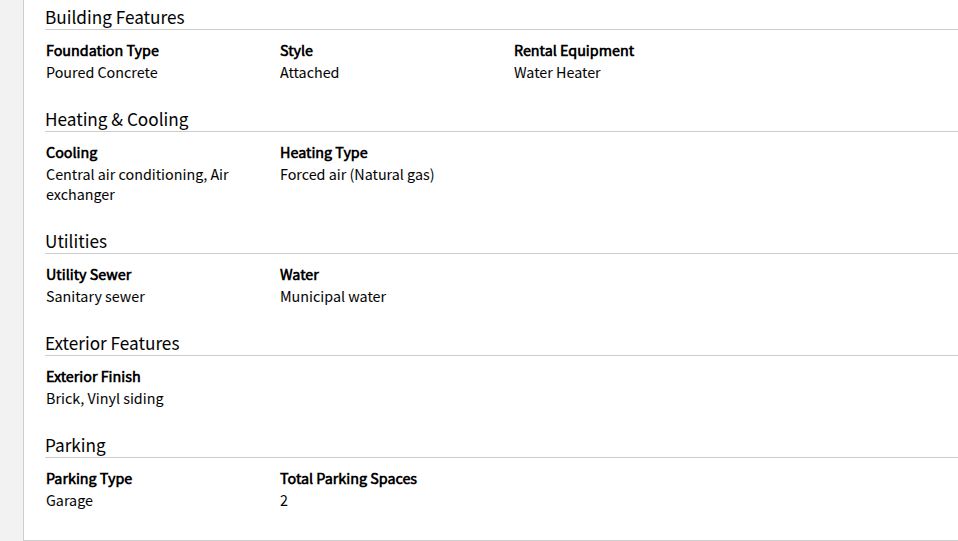Screen dimensions: 958x541
Task: Click the Municipal water value
Action: pos(333,297)
